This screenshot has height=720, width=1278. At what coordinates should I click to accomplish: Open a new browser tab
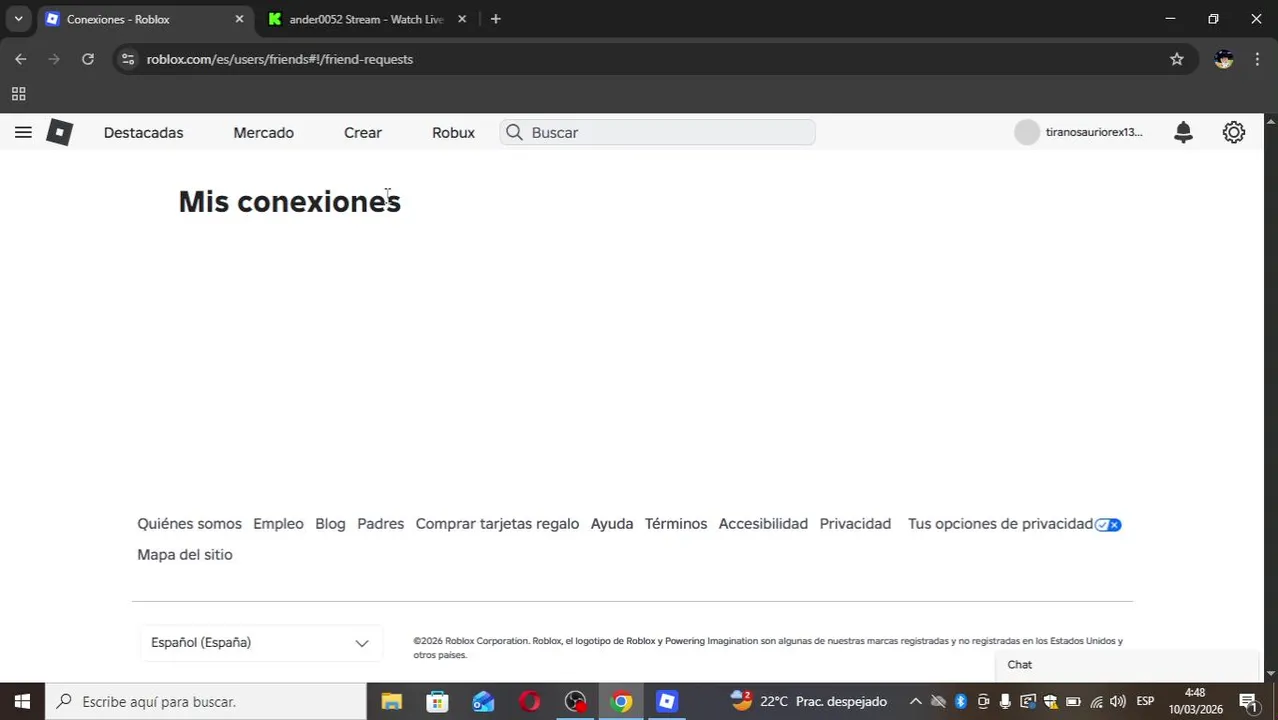pyautogui.click(x=495, y=19)
